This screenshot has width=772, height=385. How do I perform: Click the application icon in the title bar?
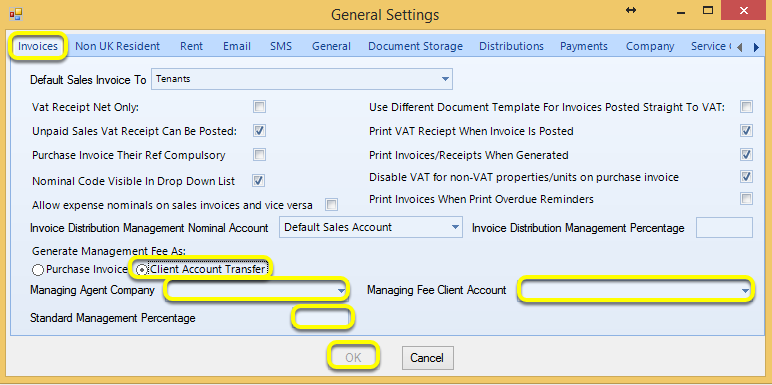16,13
